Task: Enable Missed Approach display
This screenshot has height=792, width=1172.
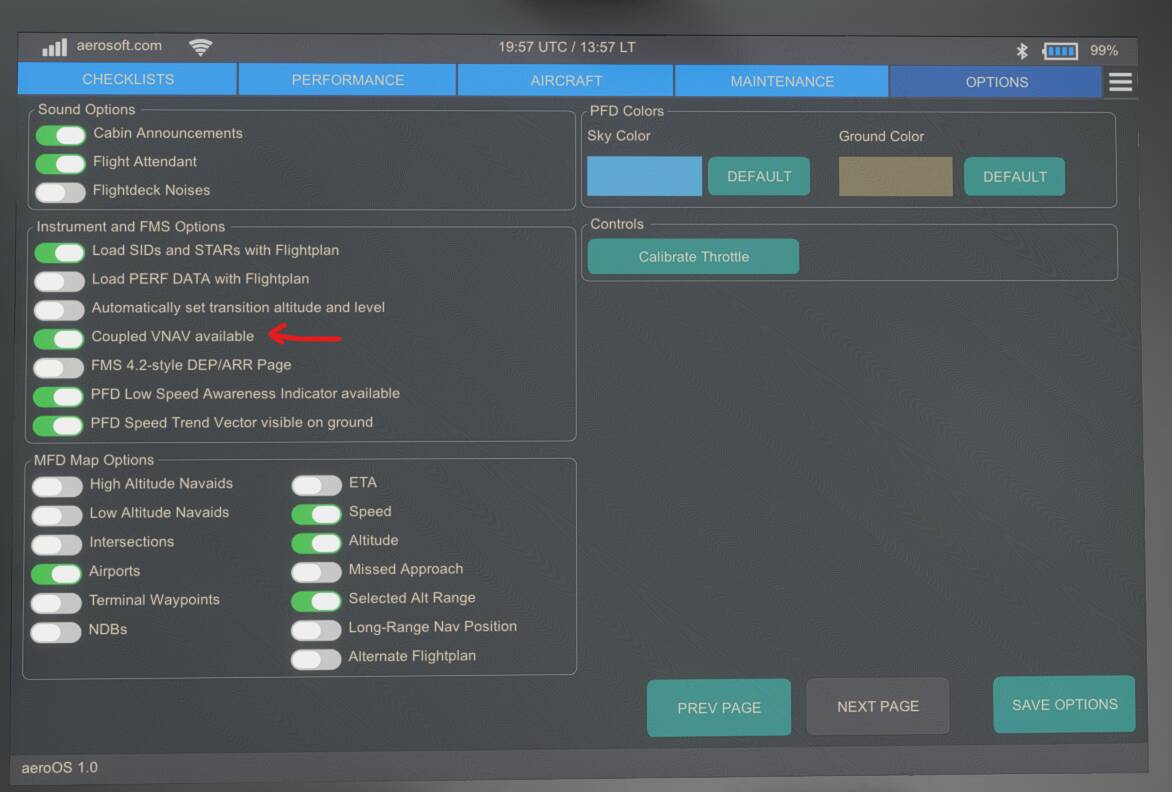Action: [x=317, y=572]
